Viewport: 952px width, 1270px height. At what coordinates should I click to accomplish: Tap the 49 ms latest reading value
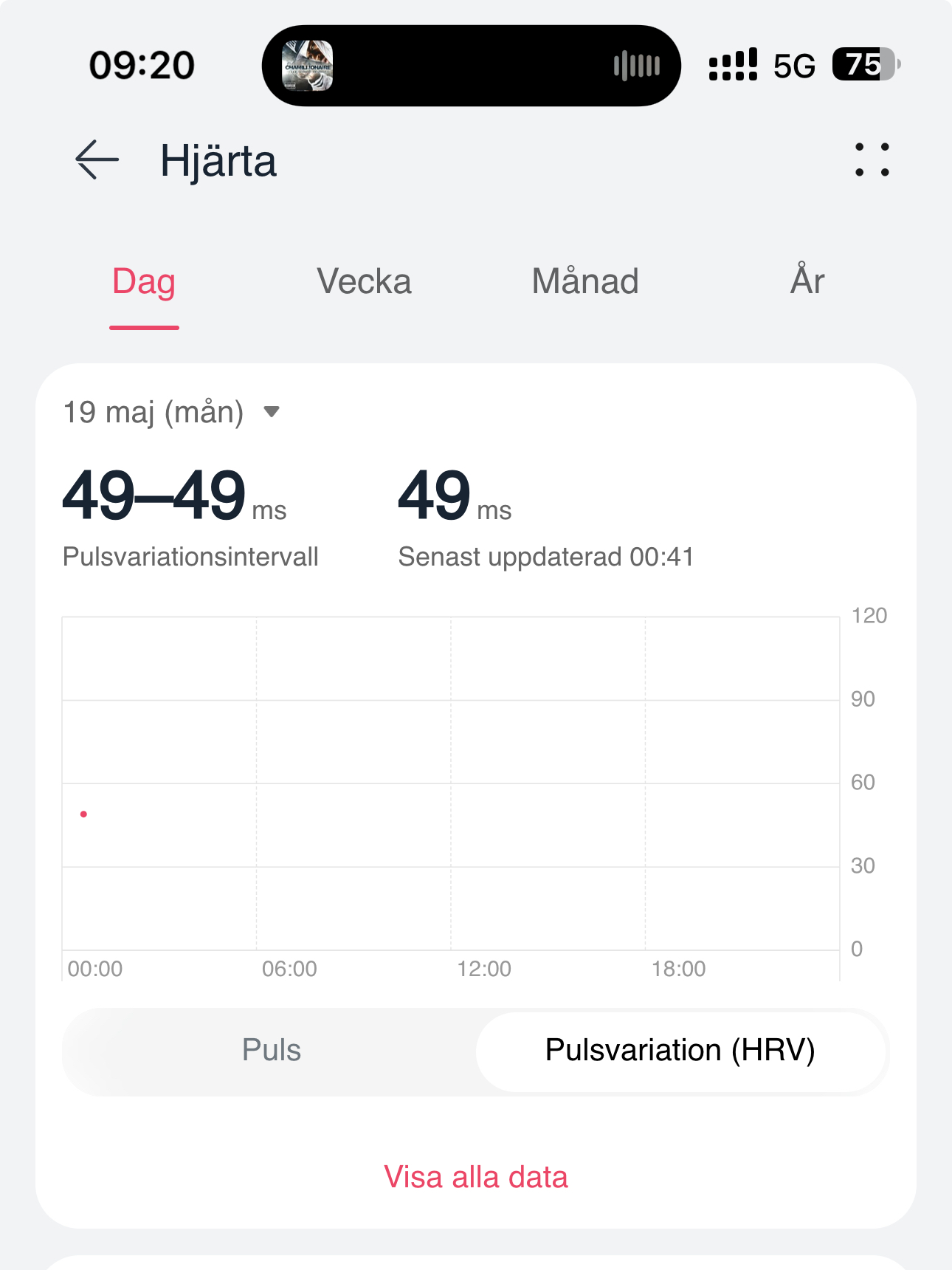point(454,496)
